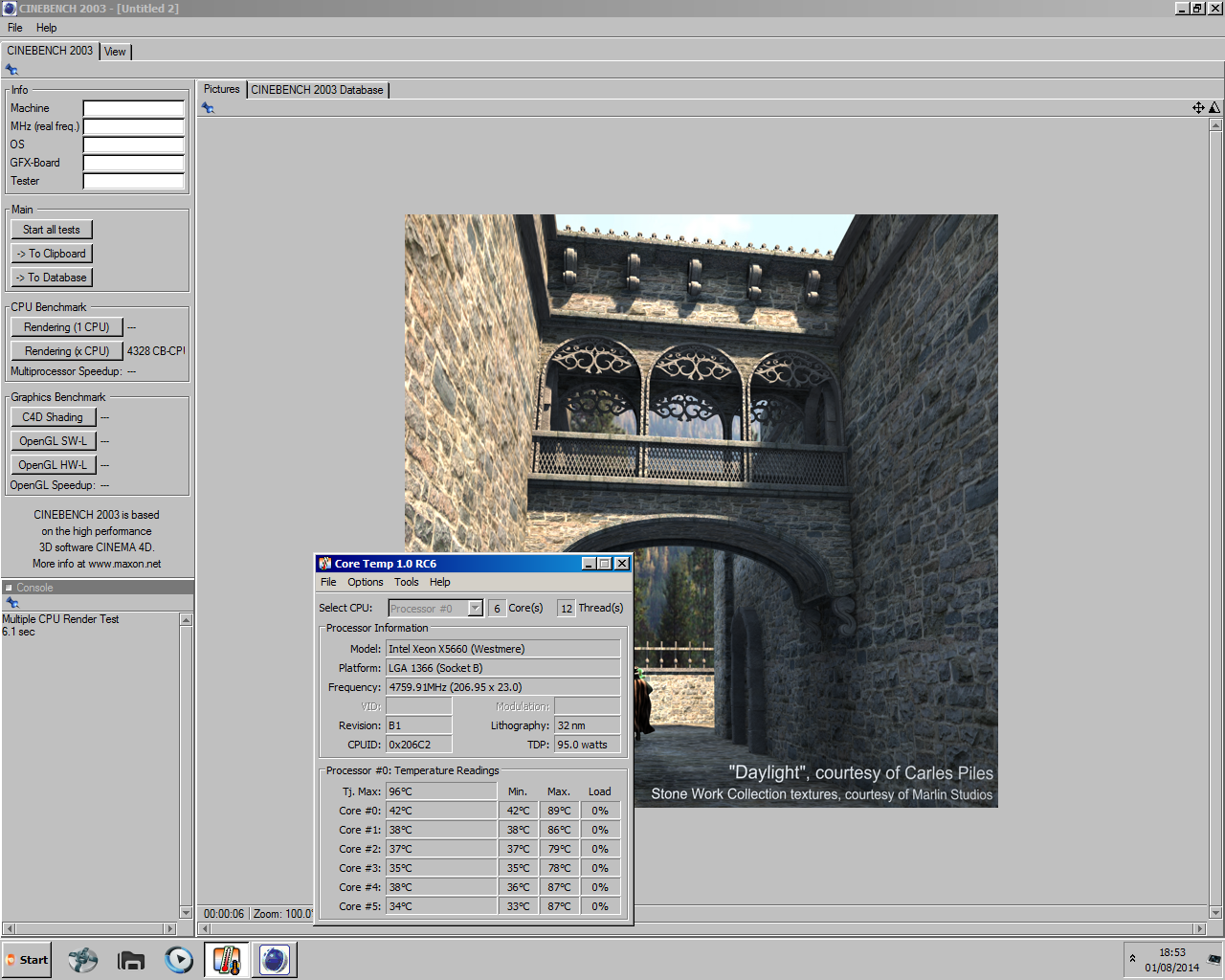Switch to the View tab
The image size is (1225, 980).
coord(115,52)
